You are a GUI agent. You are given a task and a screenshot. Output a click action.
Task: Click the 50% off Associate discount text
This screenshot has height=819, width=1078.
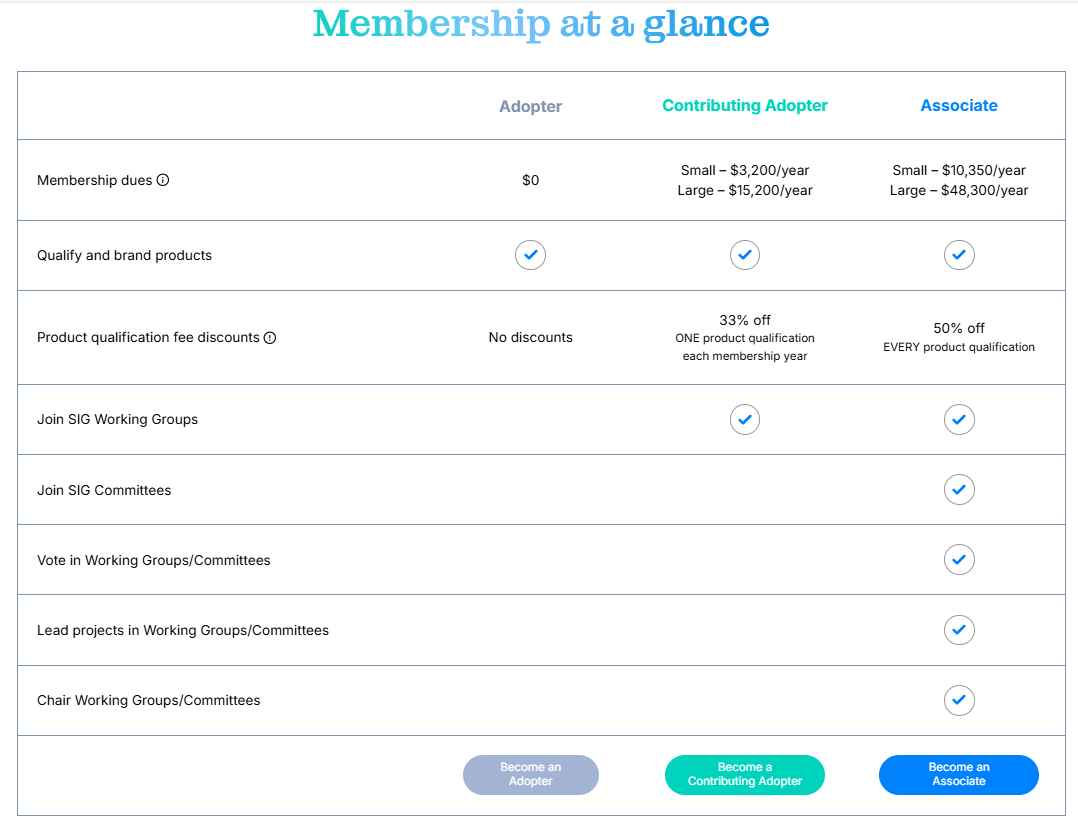[x=959, y=328]
